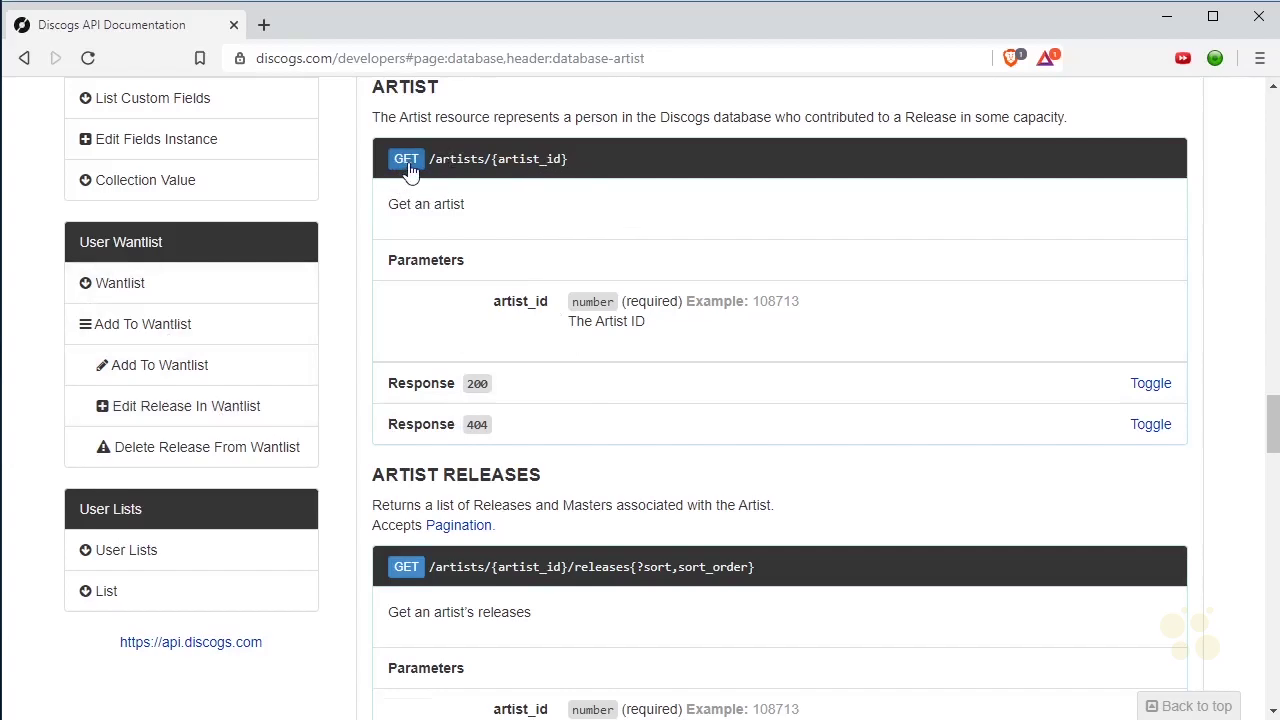The image size is (1280, 720).
Task: Click the green circle extension icon
Action: (x=1215, y=58)
